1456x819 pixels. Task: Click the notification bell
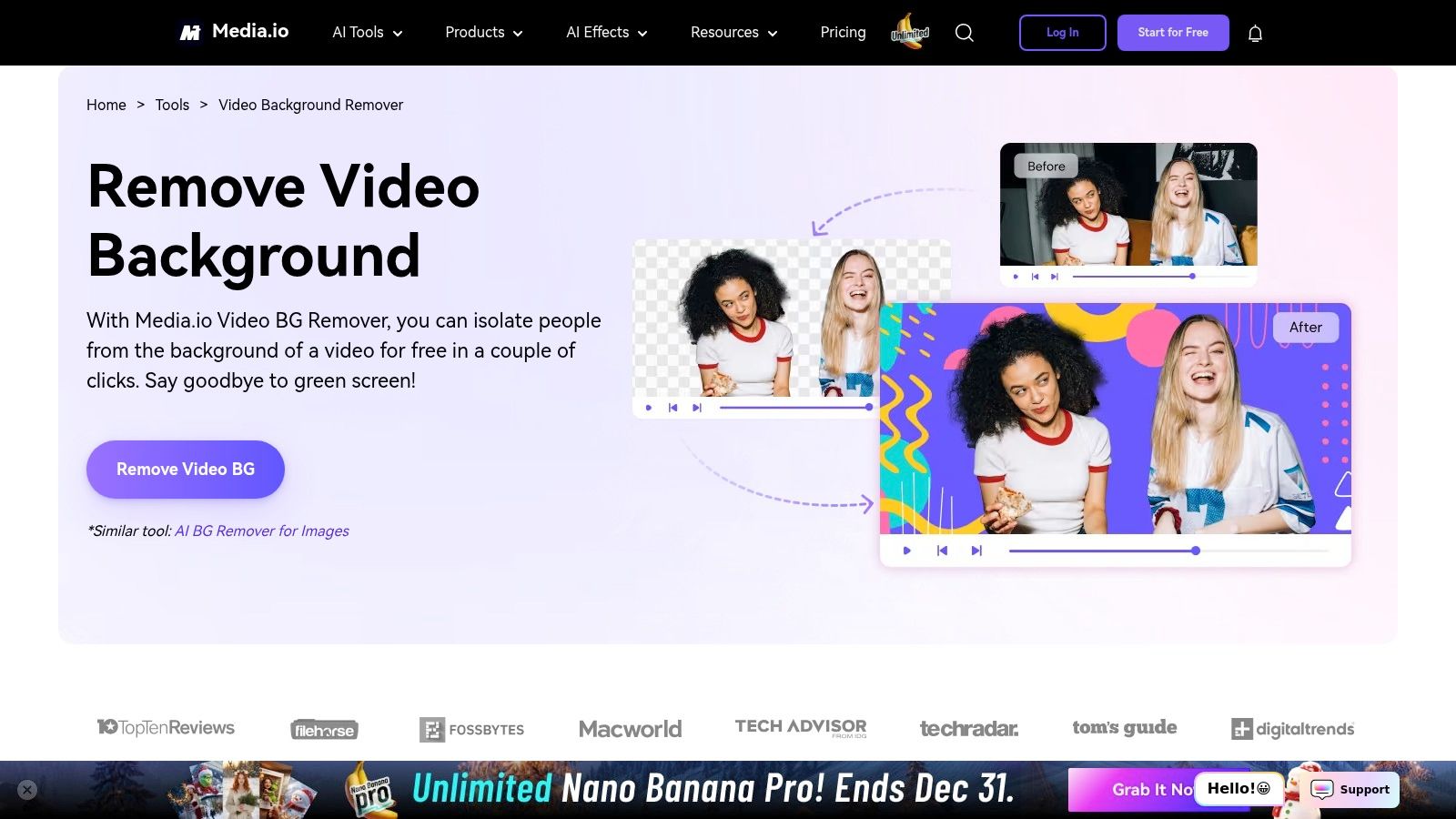pos(1254,32)
